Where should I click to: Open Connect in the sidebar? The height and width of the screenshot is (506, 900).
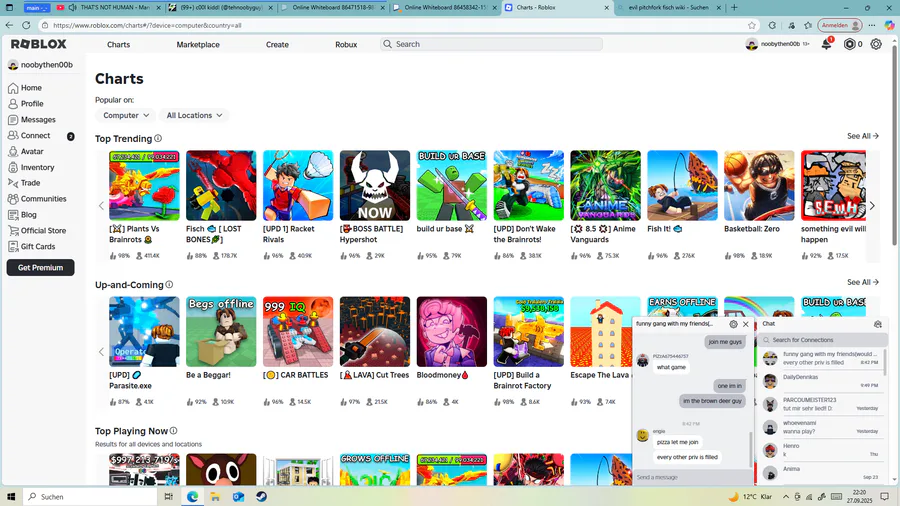(x=36, y=135)
